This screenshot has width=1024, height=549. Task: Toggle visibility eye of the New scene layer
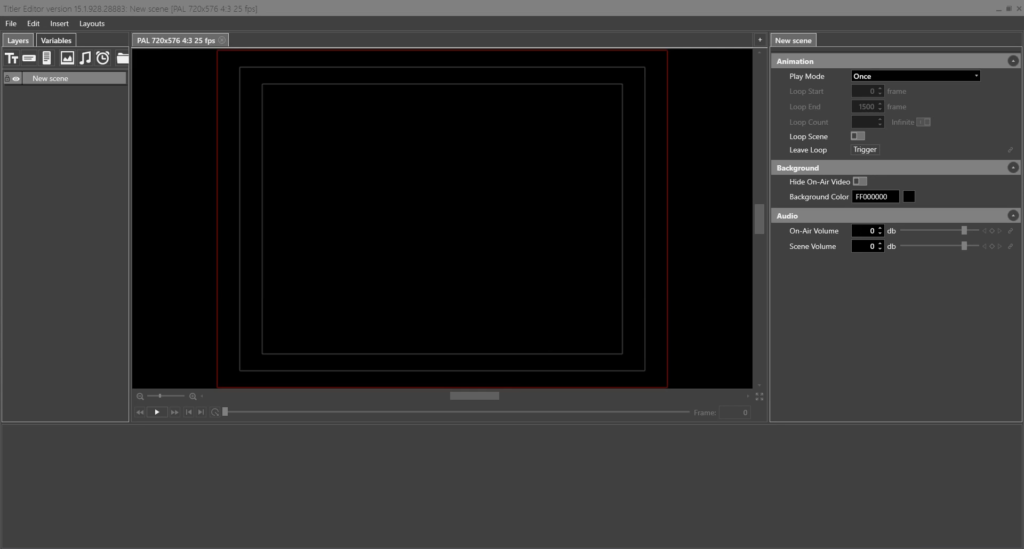(x=16, y=78)
